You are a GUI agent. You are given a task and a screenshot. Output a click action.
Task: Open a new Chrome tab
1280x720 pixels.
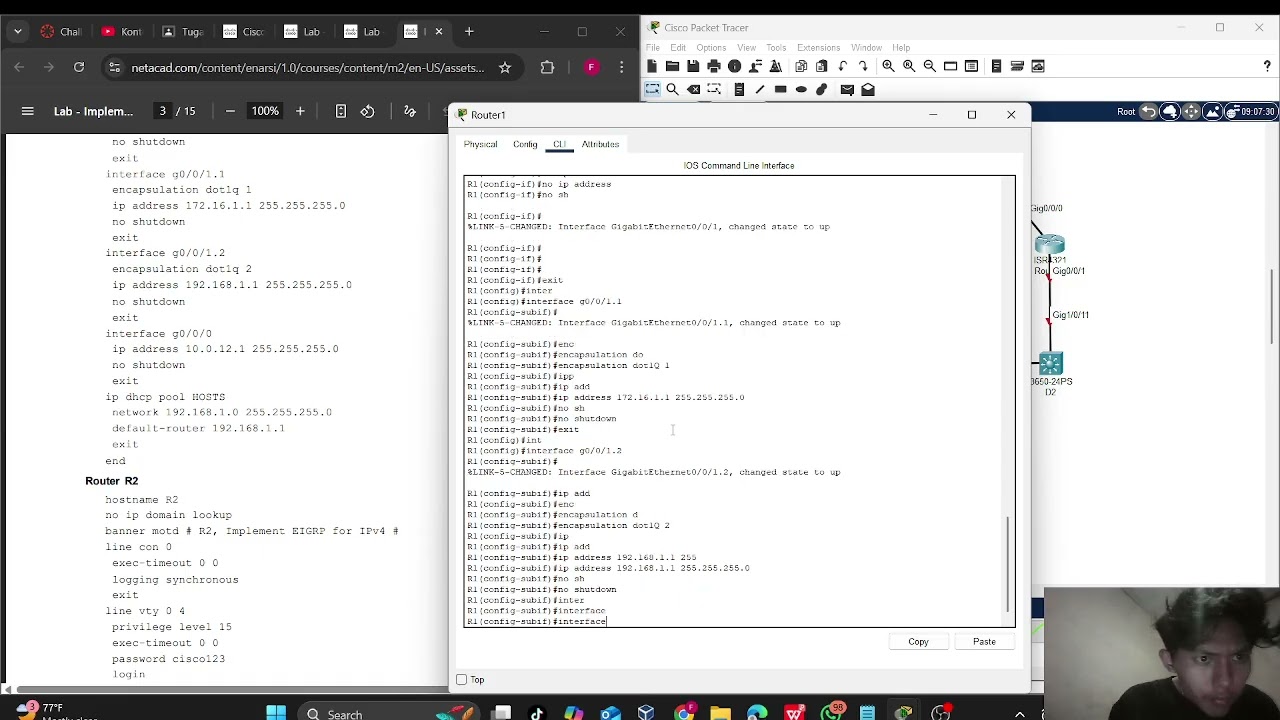(x=468, y=31)
